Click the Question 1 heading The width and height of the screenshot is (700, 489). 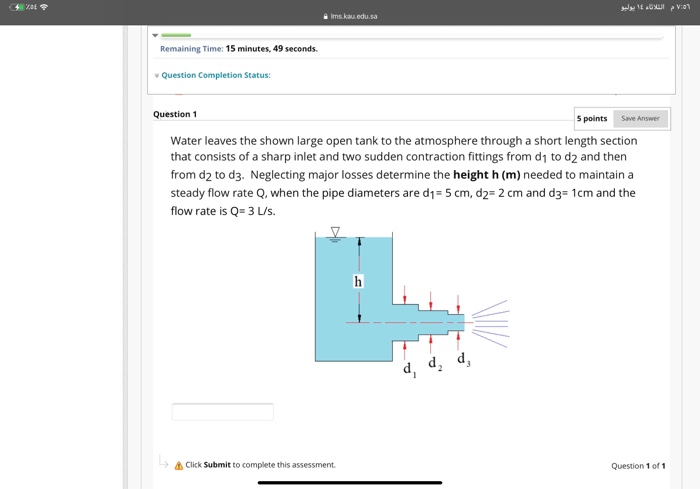tap(175, 114)
